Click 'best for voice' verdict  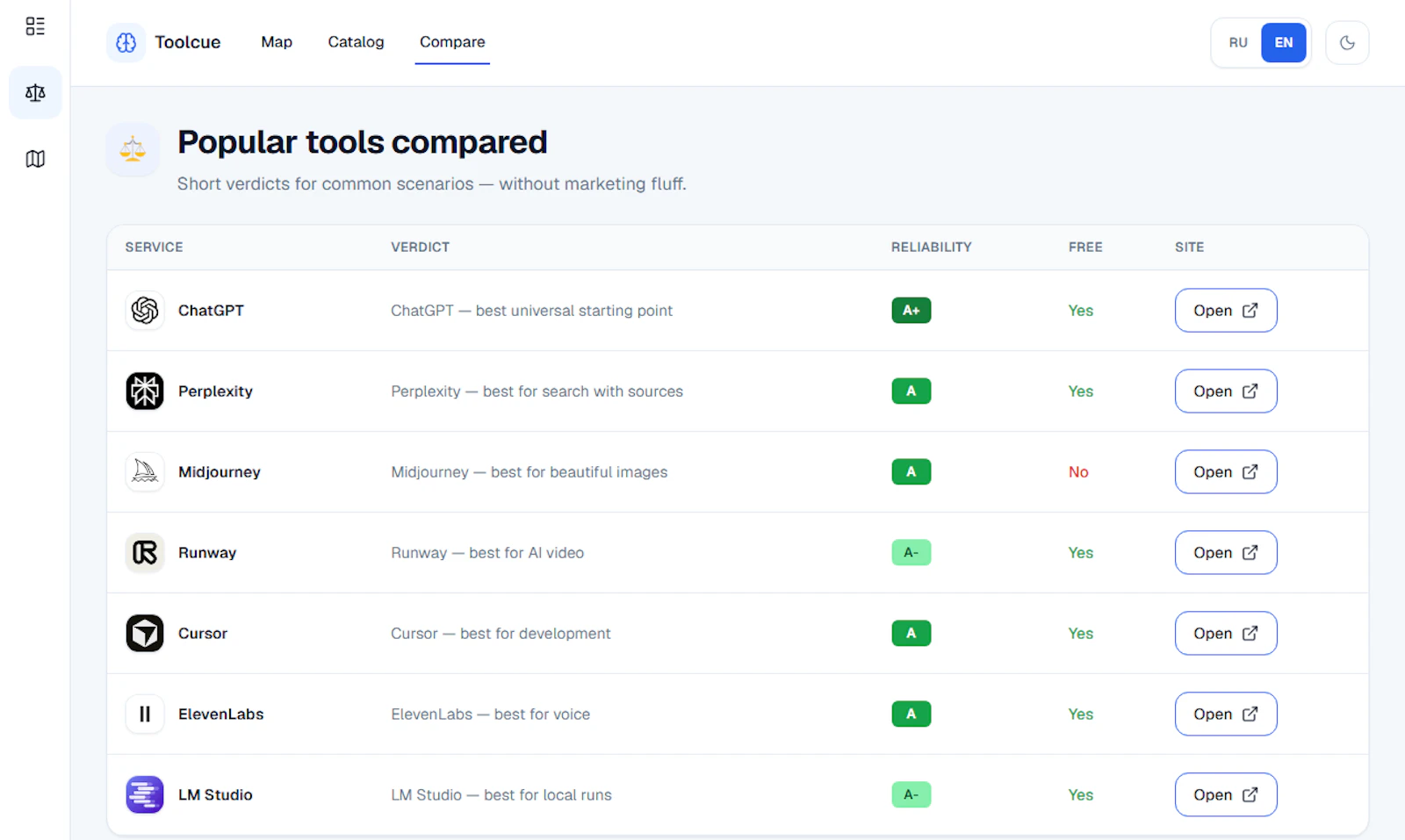pos(542,714)
